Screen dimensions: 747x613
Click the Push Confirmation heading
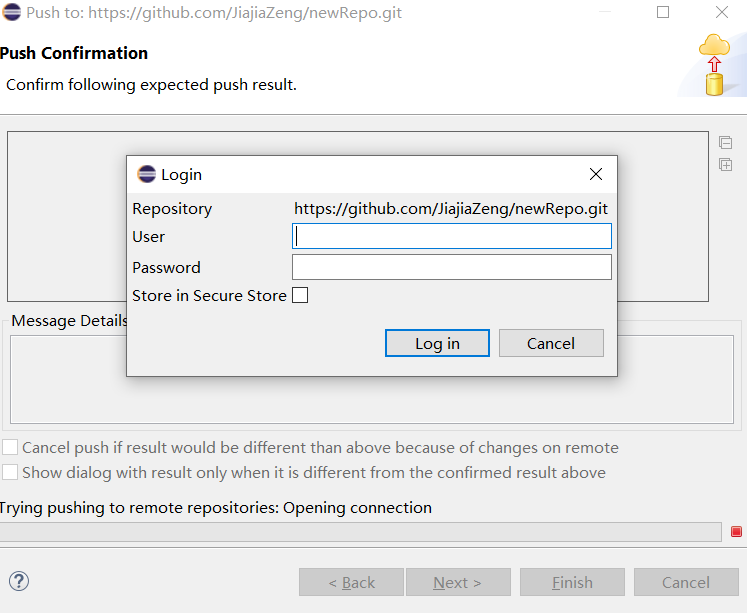[x=74, y=53]
